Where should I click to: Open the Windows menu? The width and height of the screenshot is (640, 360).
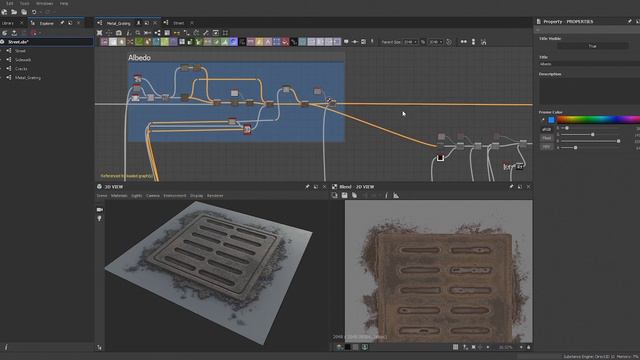point(44,3)
